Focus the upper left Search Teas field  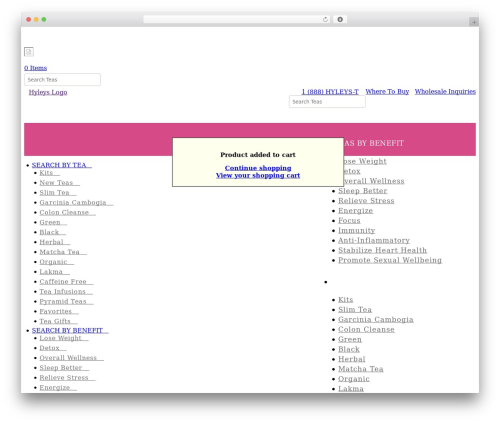click(62, 80)
